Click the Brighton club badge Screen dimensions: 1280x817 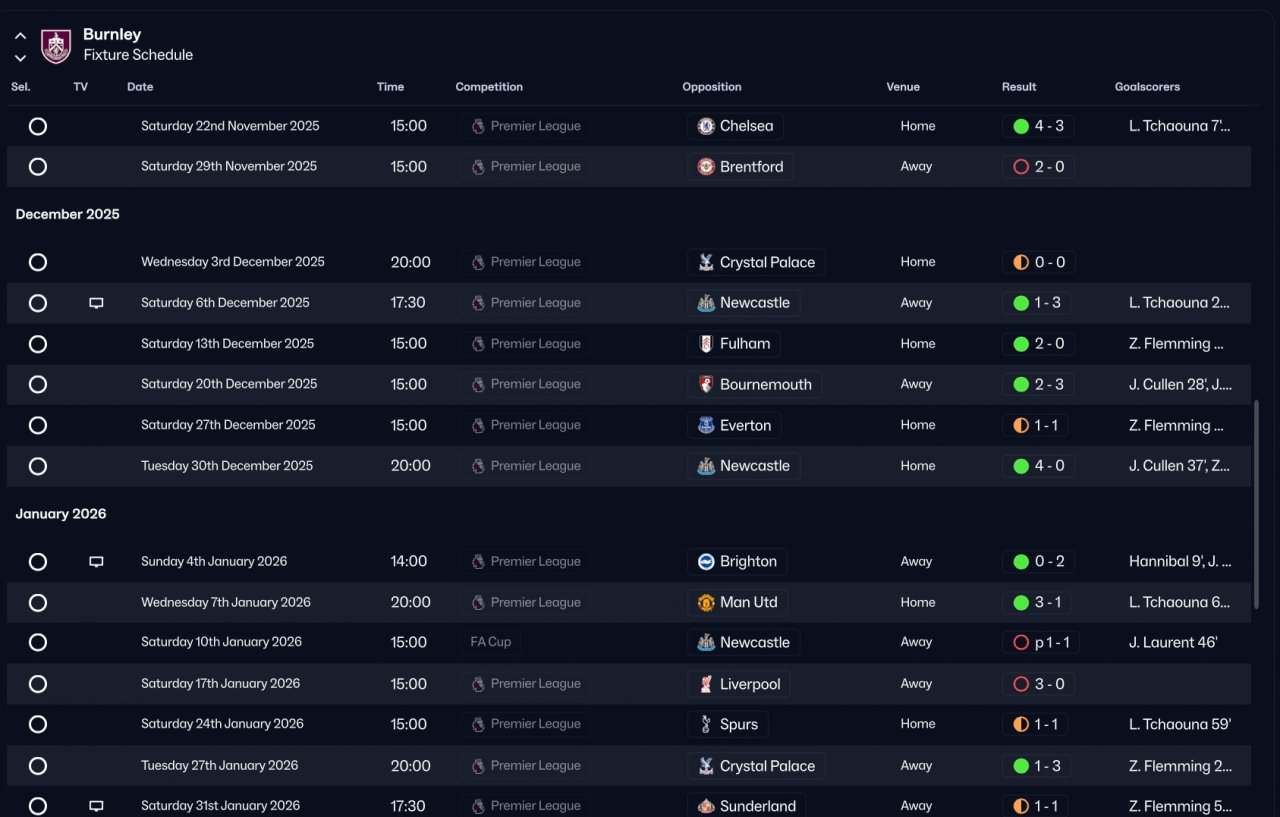point(706,562)
